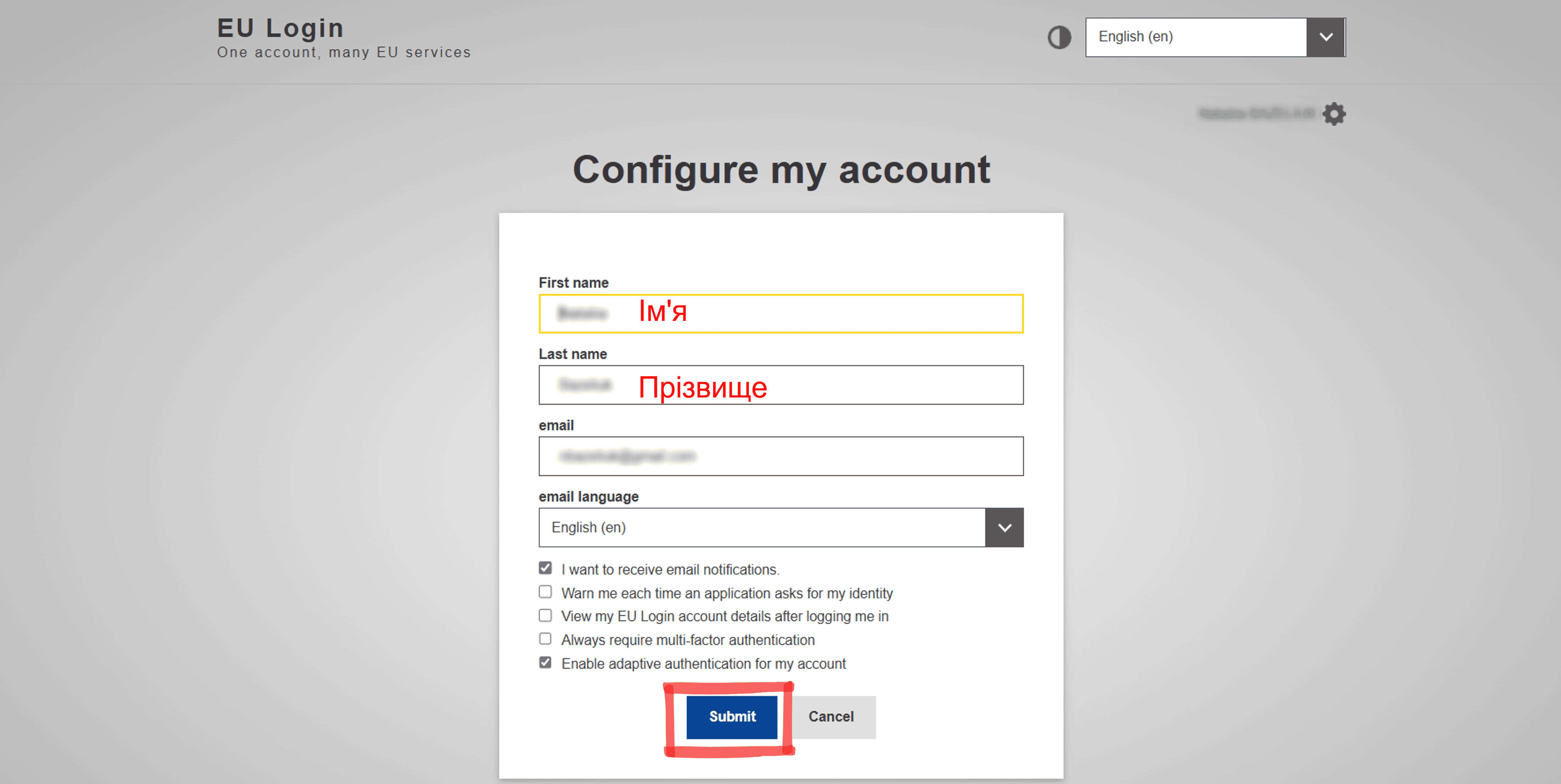
Task: Open the account settings gear icon
Action: (1334, 114)
